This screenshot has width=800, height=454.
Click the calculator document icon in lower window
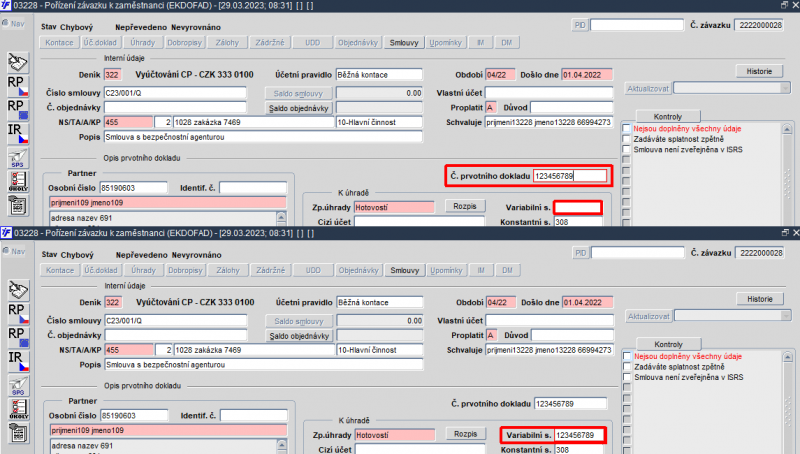[x=18, y=433]
